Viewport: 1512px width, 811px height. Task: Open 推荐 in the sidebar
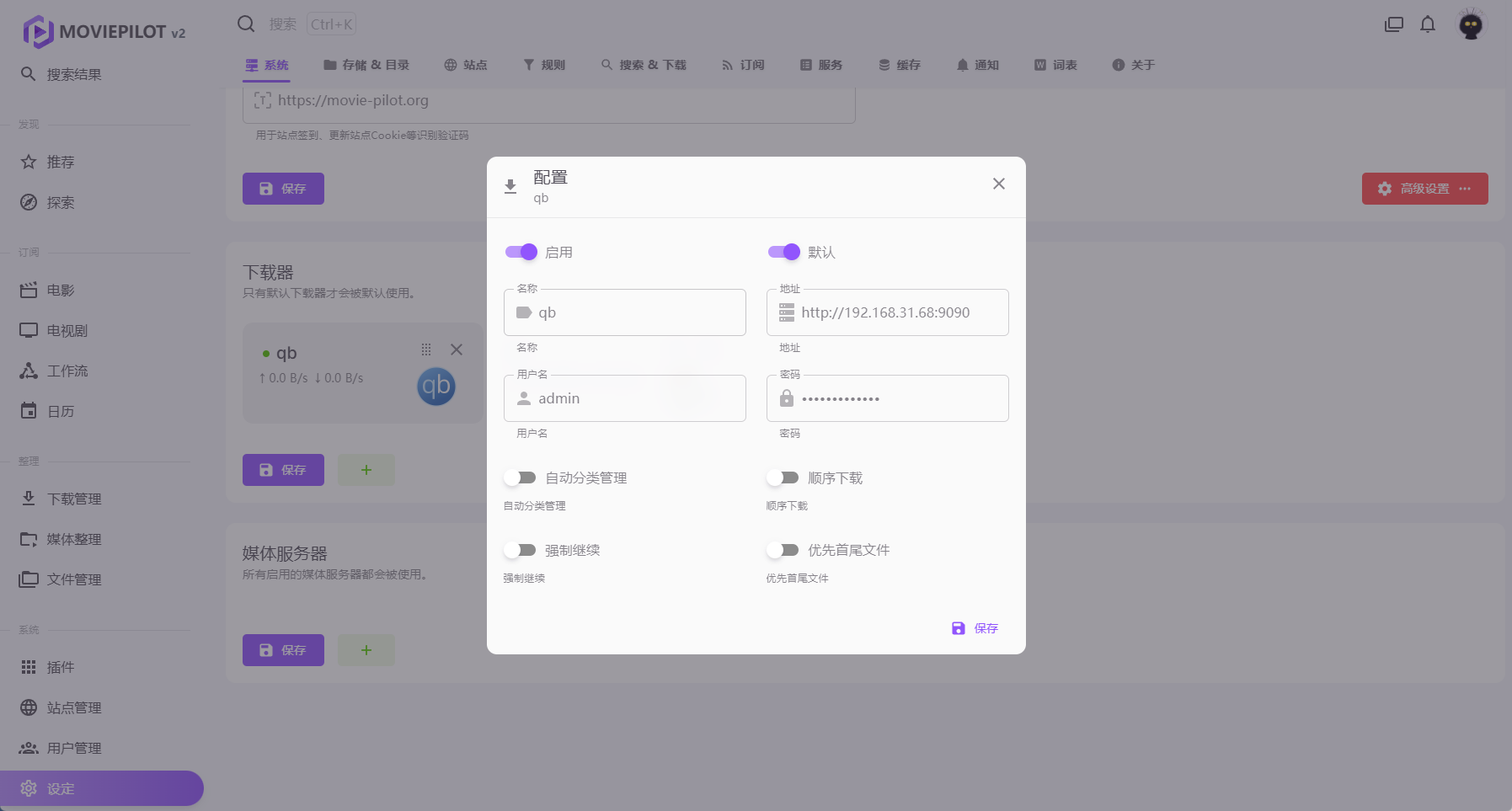pyautogui.click(x=101, y=162)
